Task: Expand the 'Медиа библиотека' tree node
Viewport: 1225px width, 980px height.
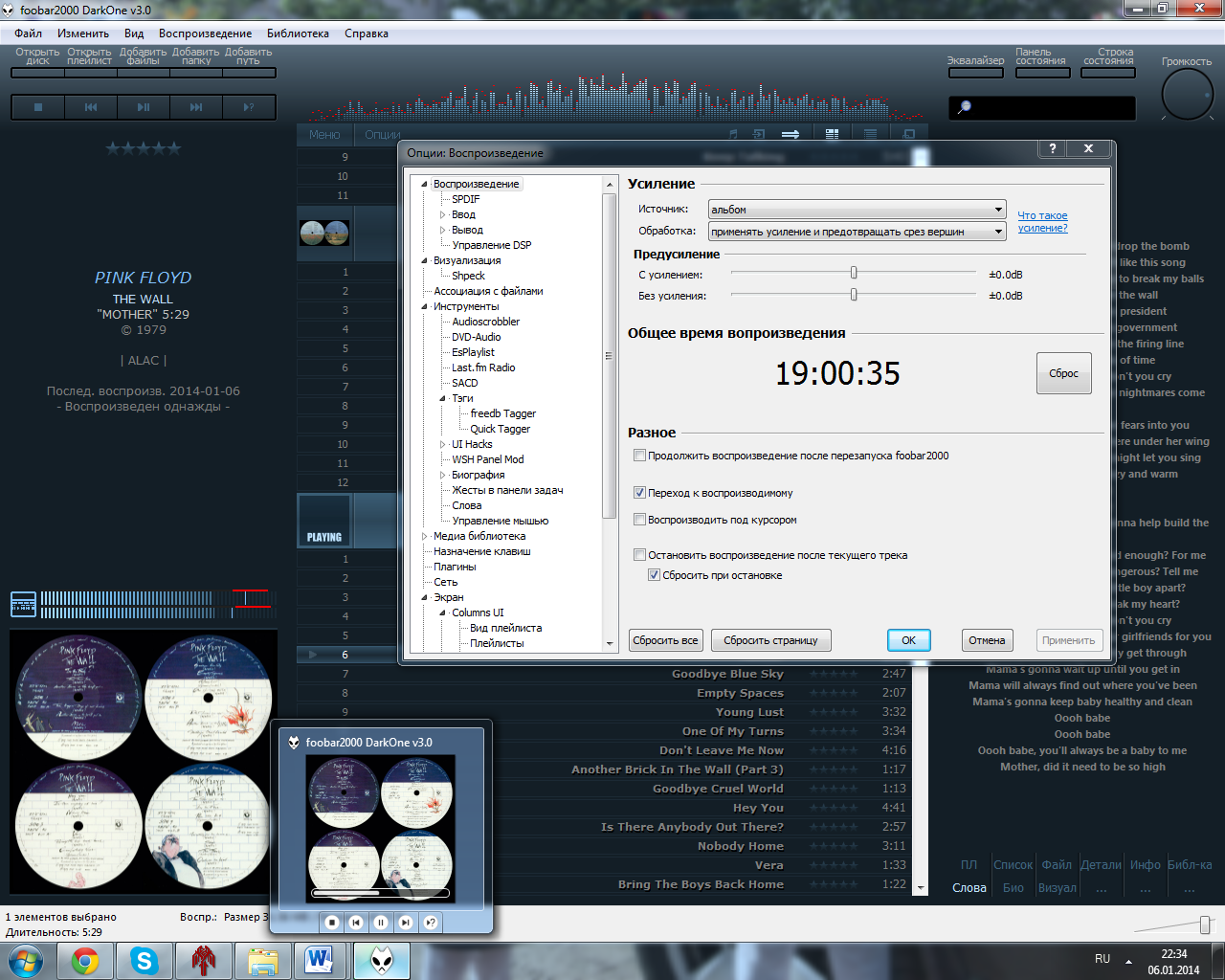Action: click(x=425, y=536)
